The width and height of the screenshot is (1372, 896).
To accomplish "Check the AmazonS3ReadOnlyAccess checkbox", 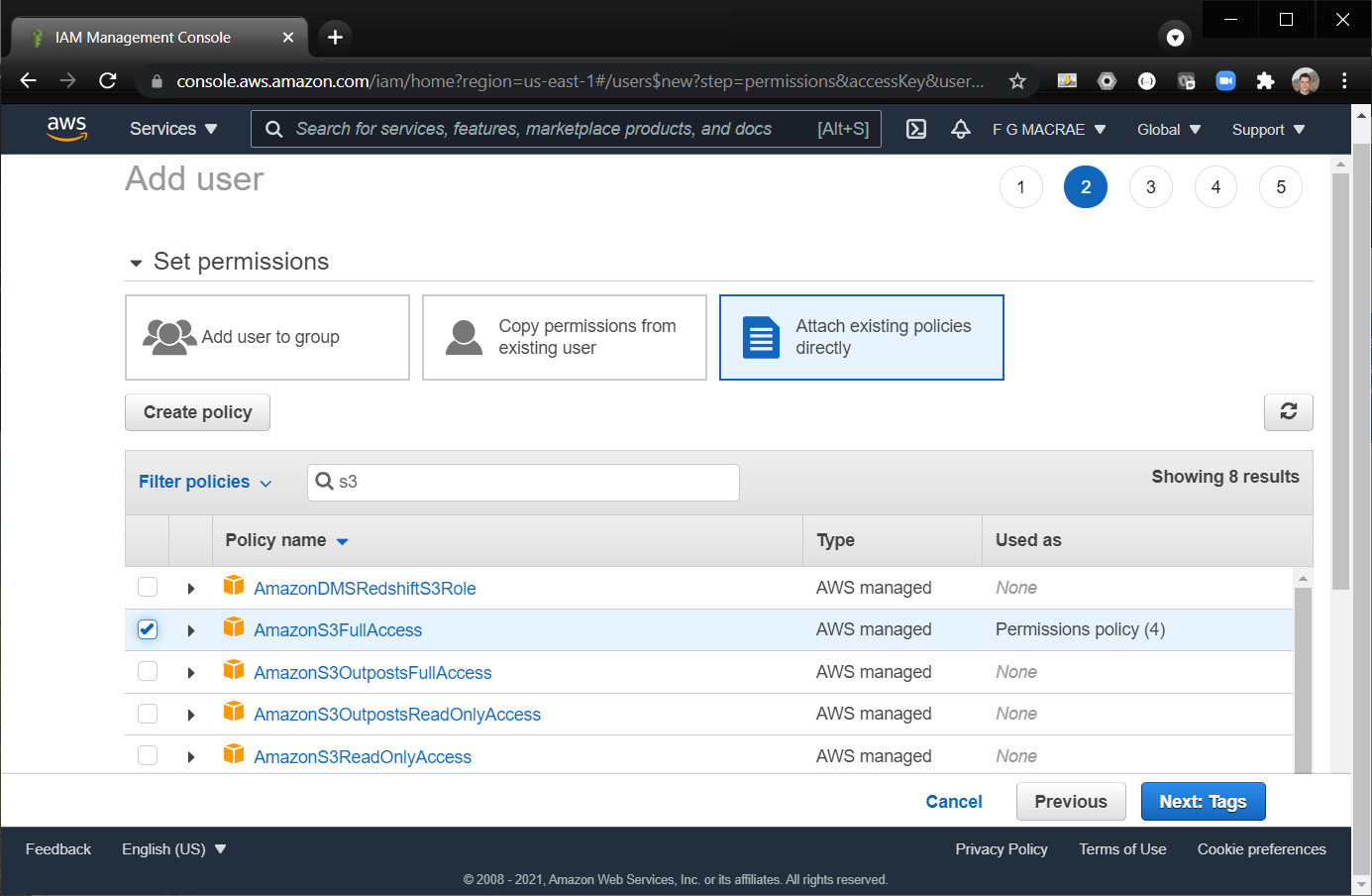I will pos(148,755).
